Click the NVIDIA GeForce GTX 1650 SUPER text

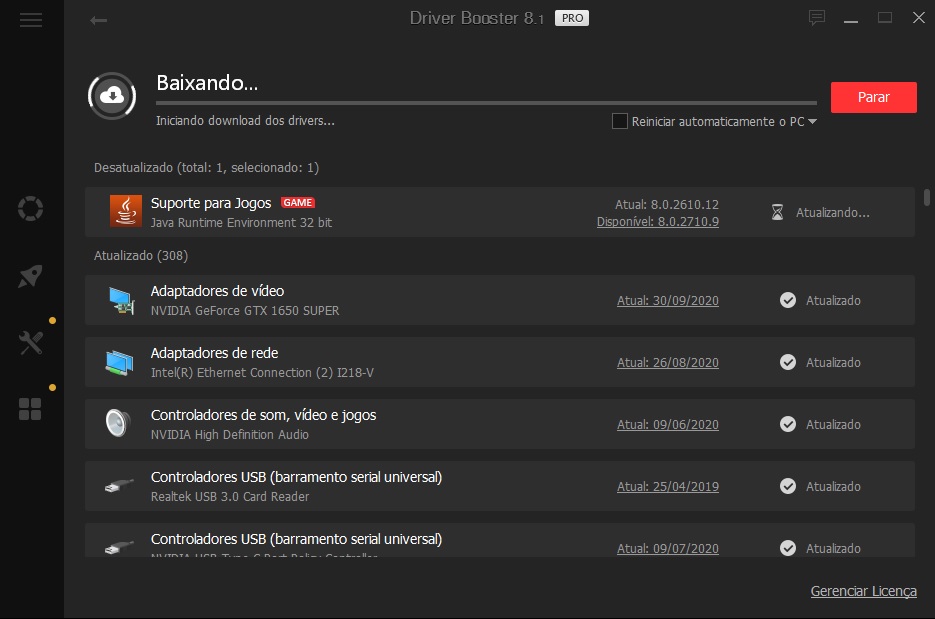244,311
